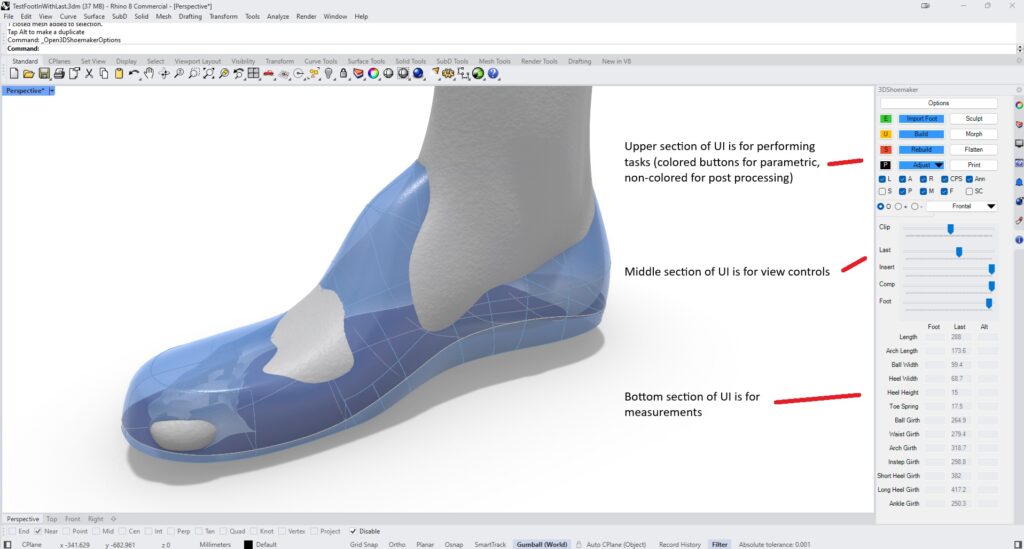Toggle the Near osnap checkbox
This screenshot has height=549, width=1024.
39,531
